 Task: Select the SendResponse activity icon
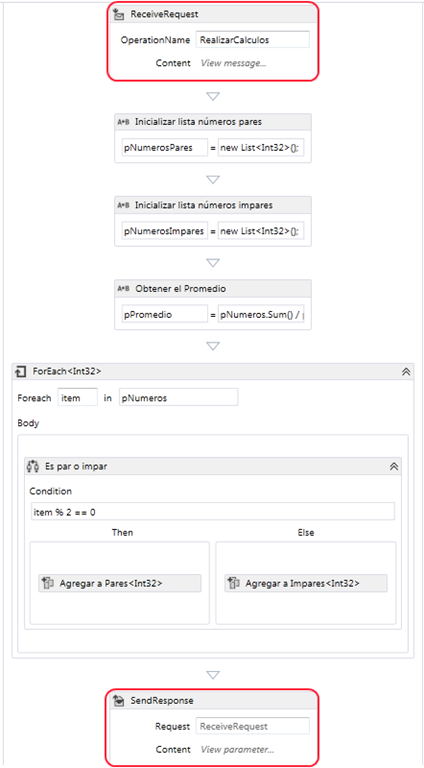[118, 701]
